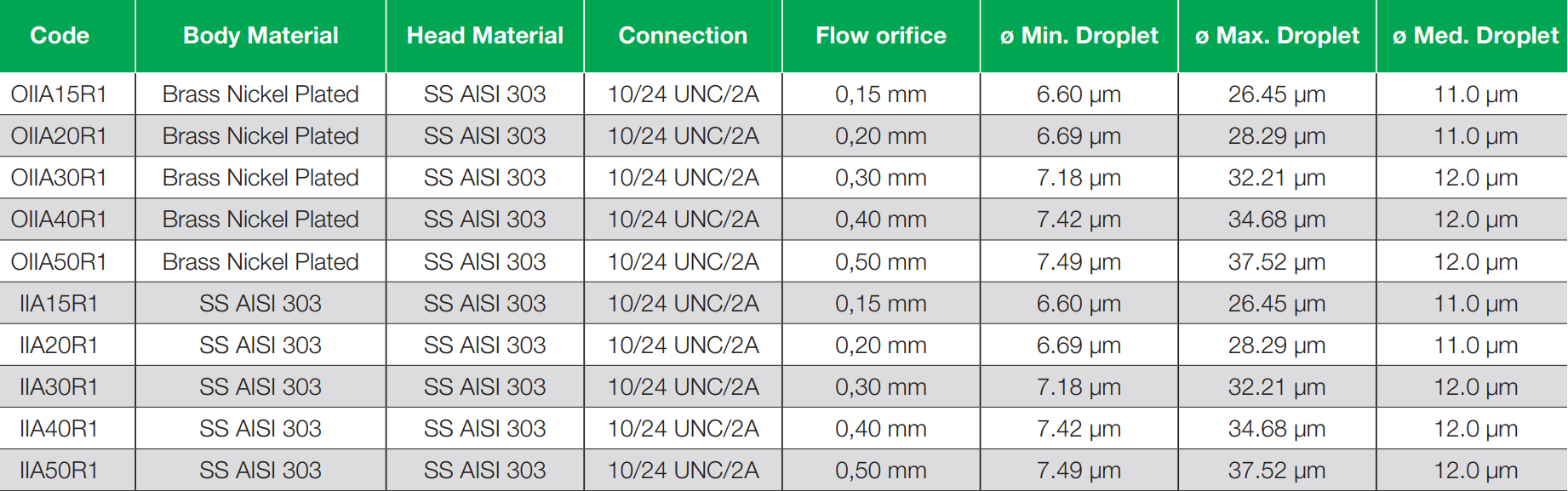The image size is (1568, 491).
Task: Click the OIIA15R1 code cell
Action: coord(59,94)
